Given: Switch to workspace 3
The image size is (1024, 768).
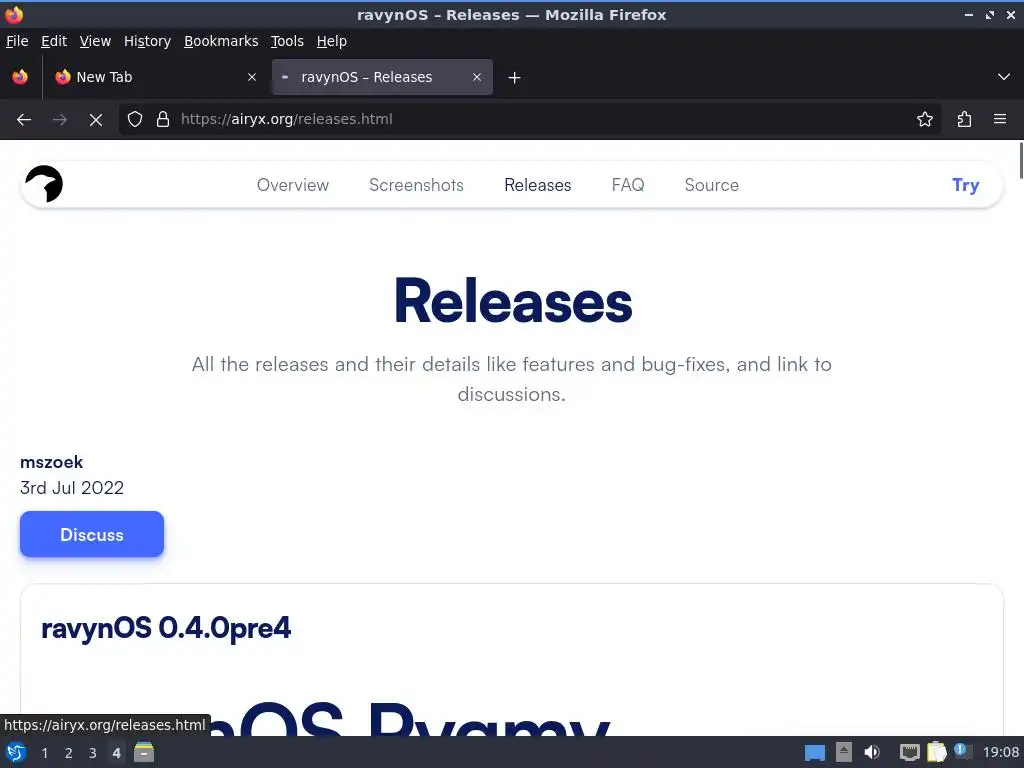Looking at the screenshot, I should tap(93, 753).
